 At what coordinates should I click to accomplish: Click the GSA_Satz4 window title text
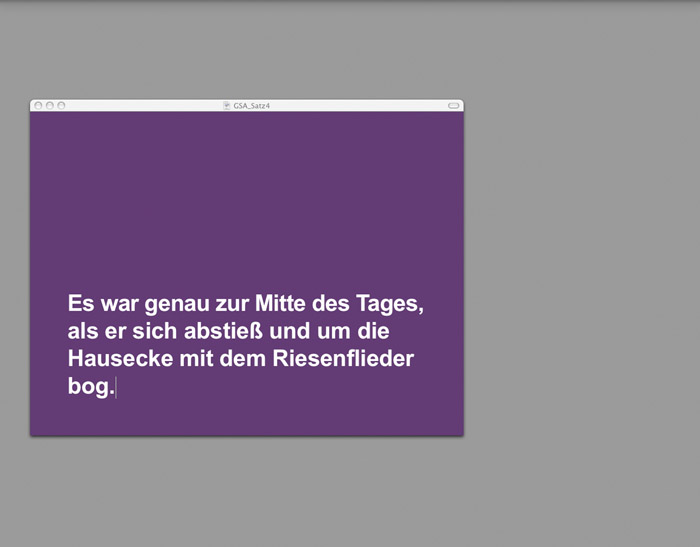click(251, 106)
